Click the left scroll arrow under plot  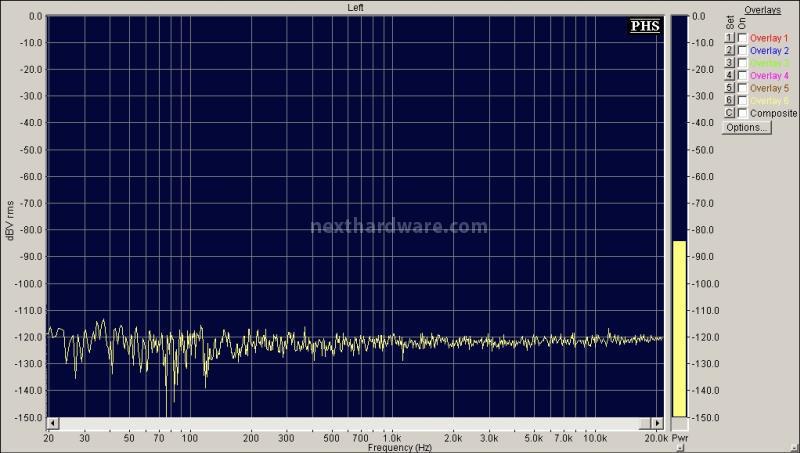[x=53, y=423]
